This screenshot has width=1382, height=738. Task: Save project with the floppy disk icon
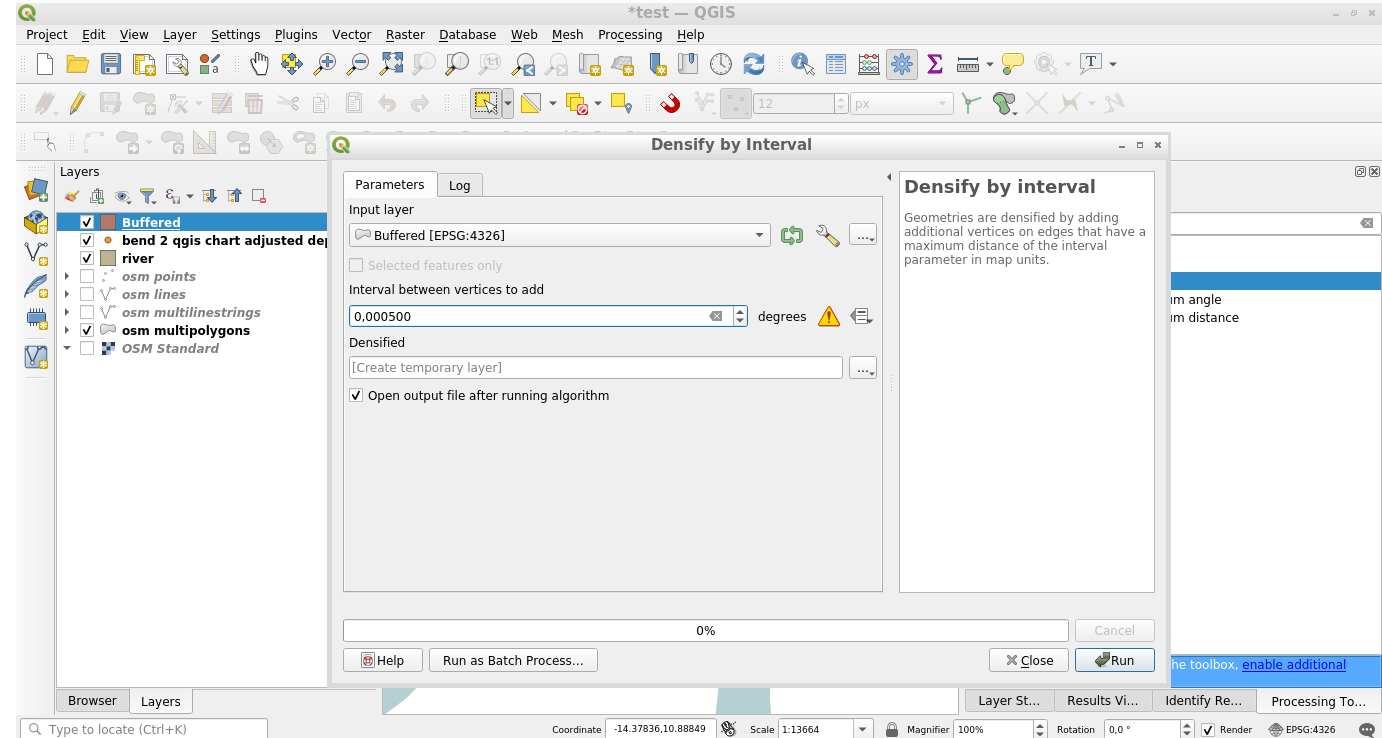click(111, 64)
